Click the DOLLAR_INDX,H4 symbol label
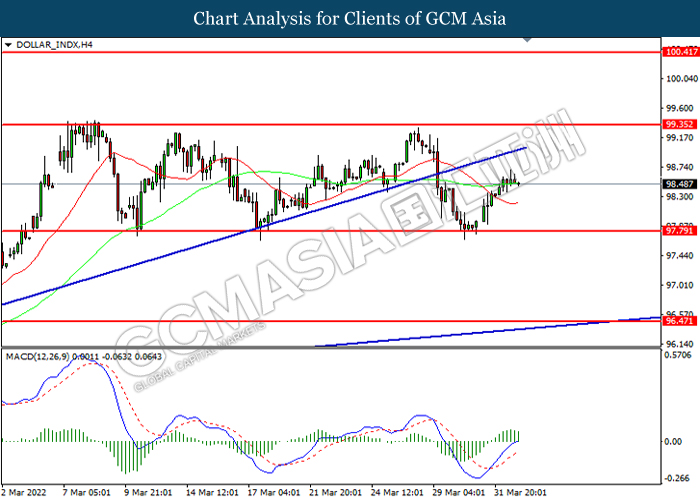Viewport: 700px width, 500px height. (x=54, y=45)
